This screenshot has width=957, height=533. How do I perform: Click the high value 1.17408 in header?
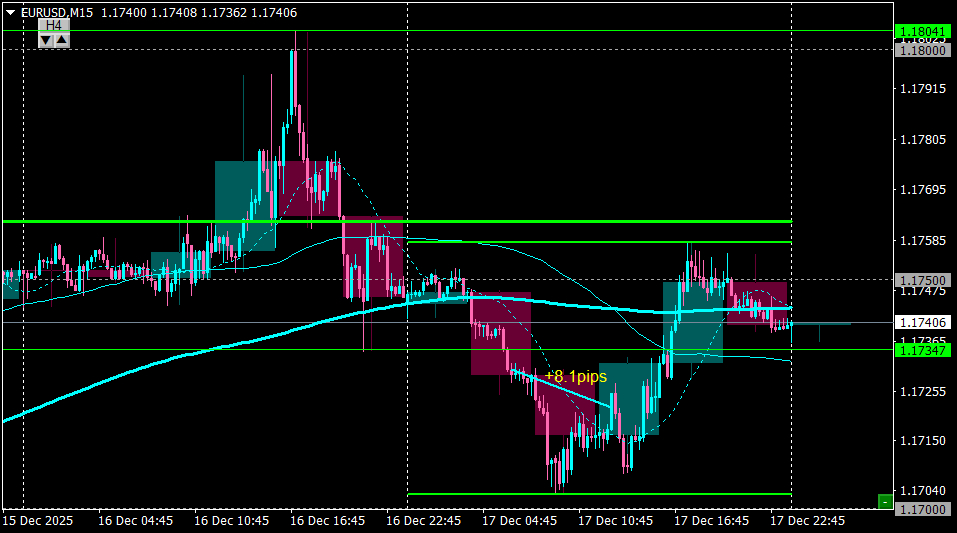[x=174, y=12]
